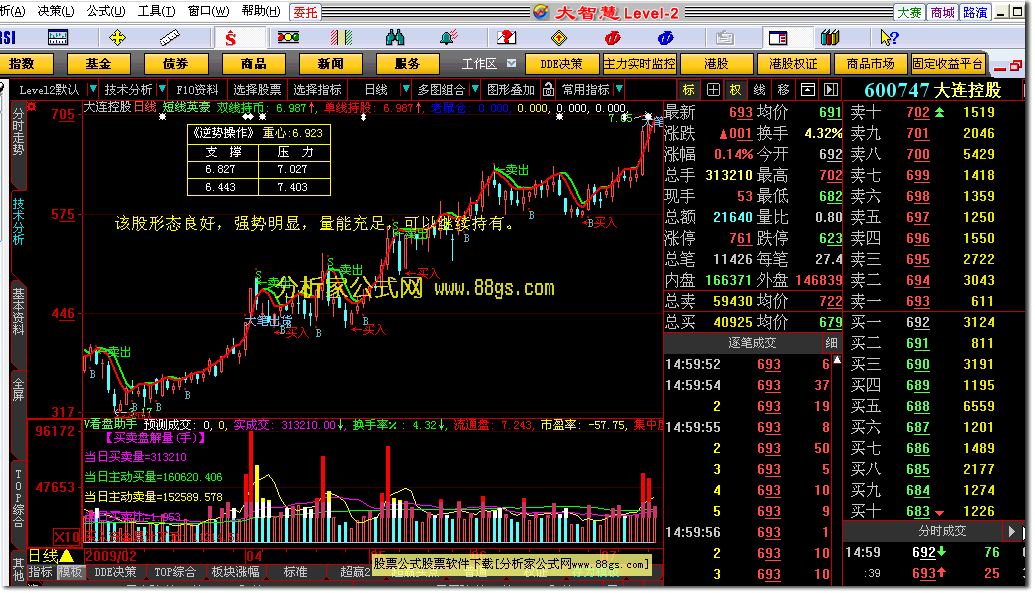Expand the 日线 period dropdown arrow
The width and height of the screenshot is (1035, 593).
406,88
